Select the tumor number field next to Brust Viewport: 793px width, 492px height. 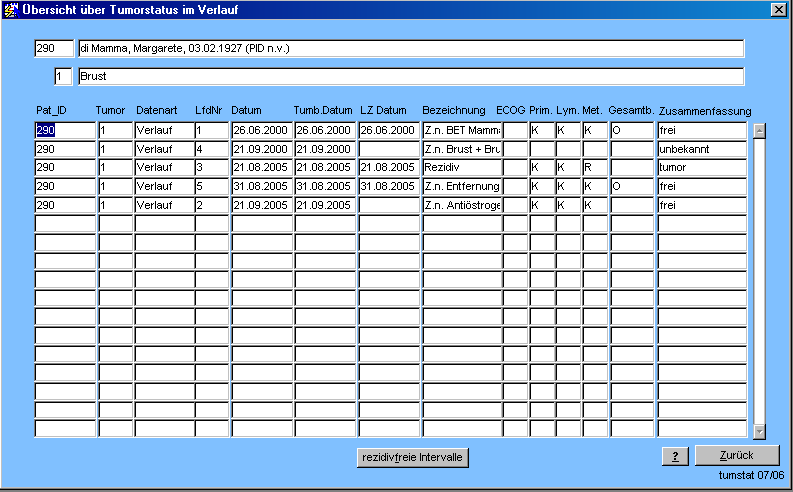pos(63,76)
